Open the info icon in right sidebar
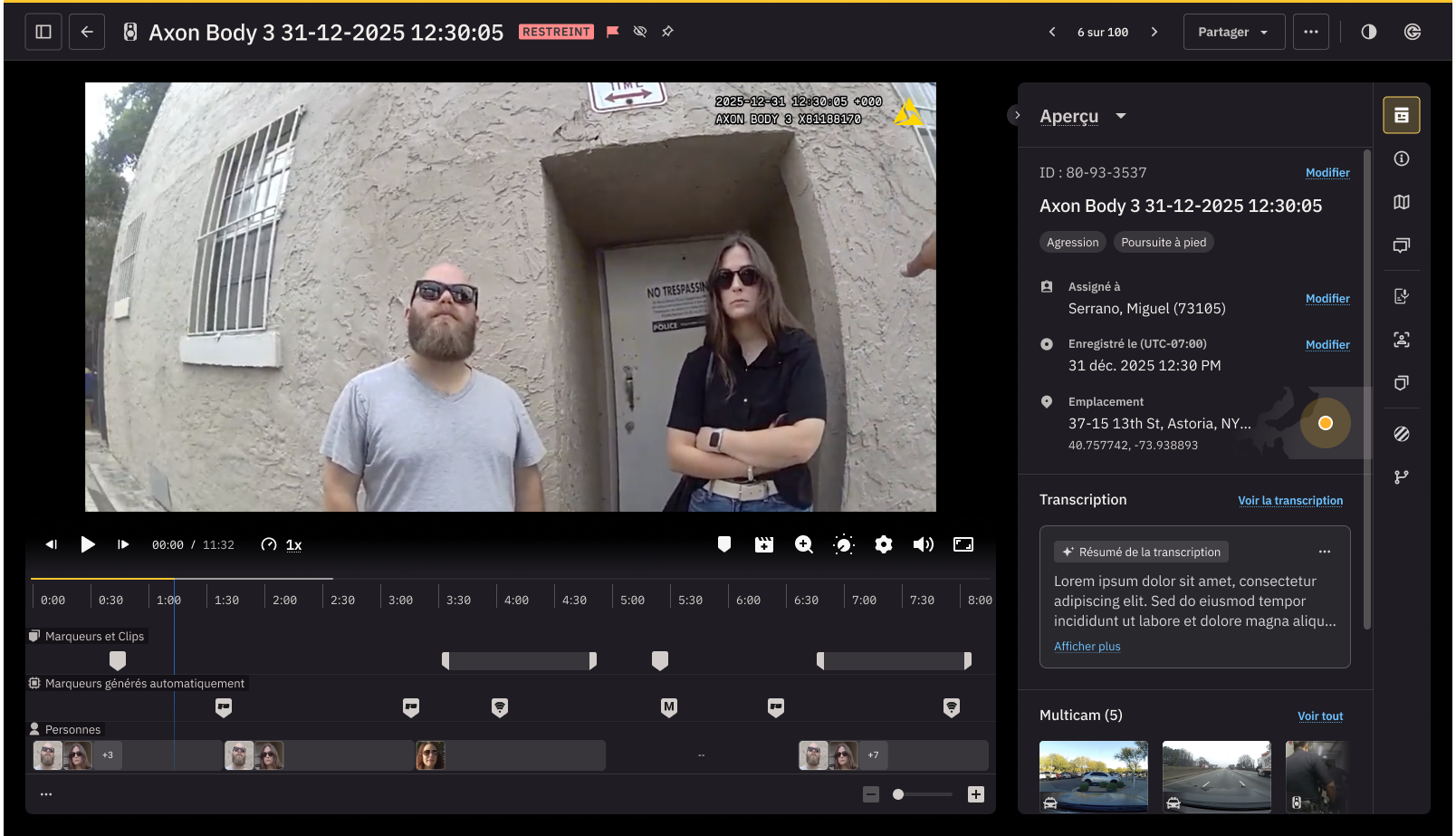 (1401, 159)
